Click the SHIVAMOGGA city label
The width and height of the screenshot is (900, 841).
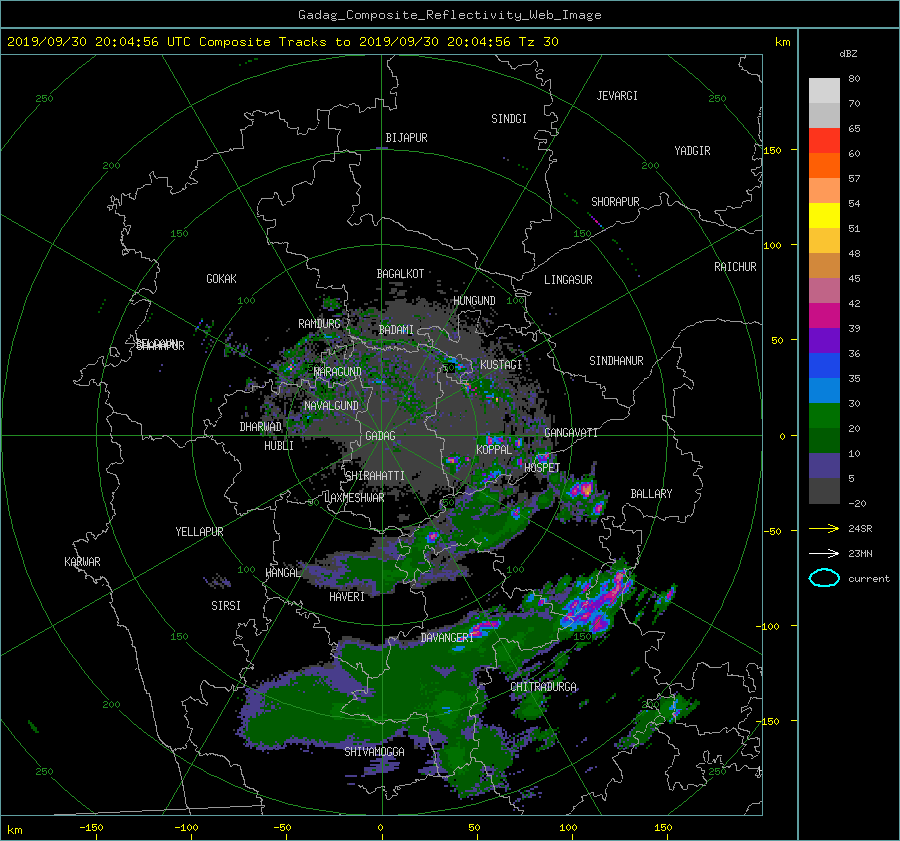pyautogui.click(x=374, y=752)
